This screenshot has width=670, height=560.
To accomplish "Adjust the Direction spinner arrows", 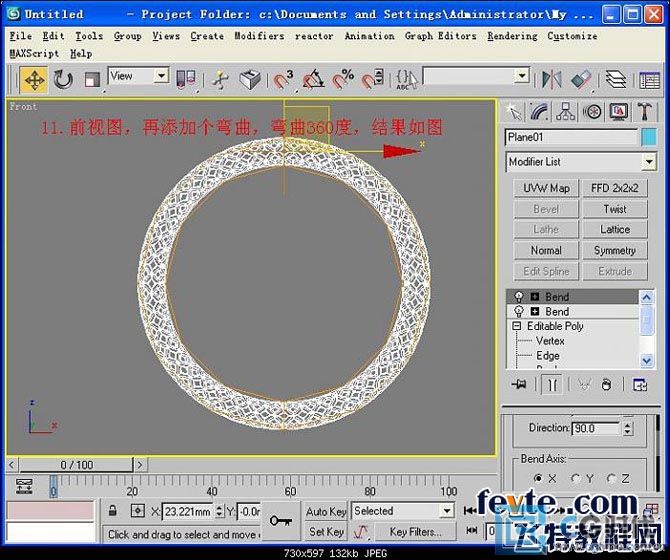I will click(627, 428).
